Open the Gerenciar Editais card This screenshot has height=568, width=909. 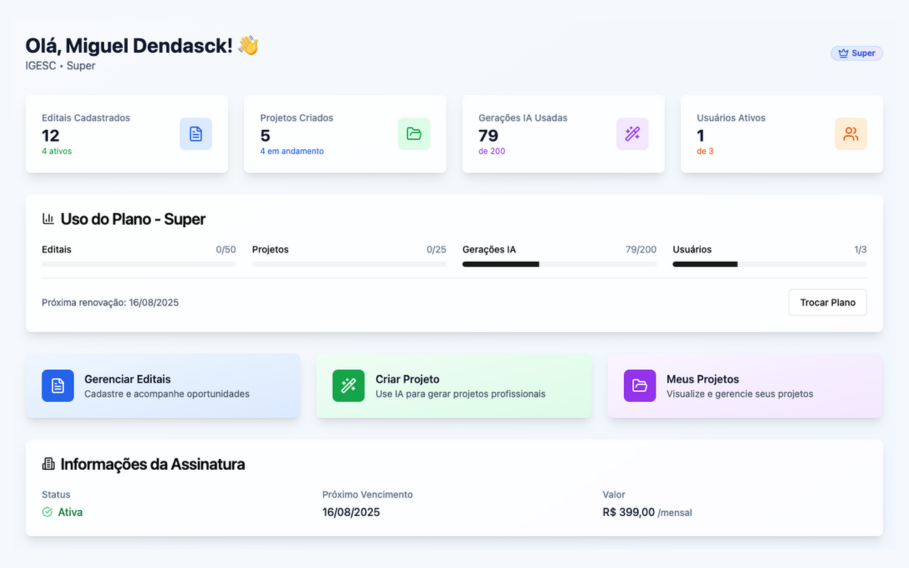coord(163,386)
